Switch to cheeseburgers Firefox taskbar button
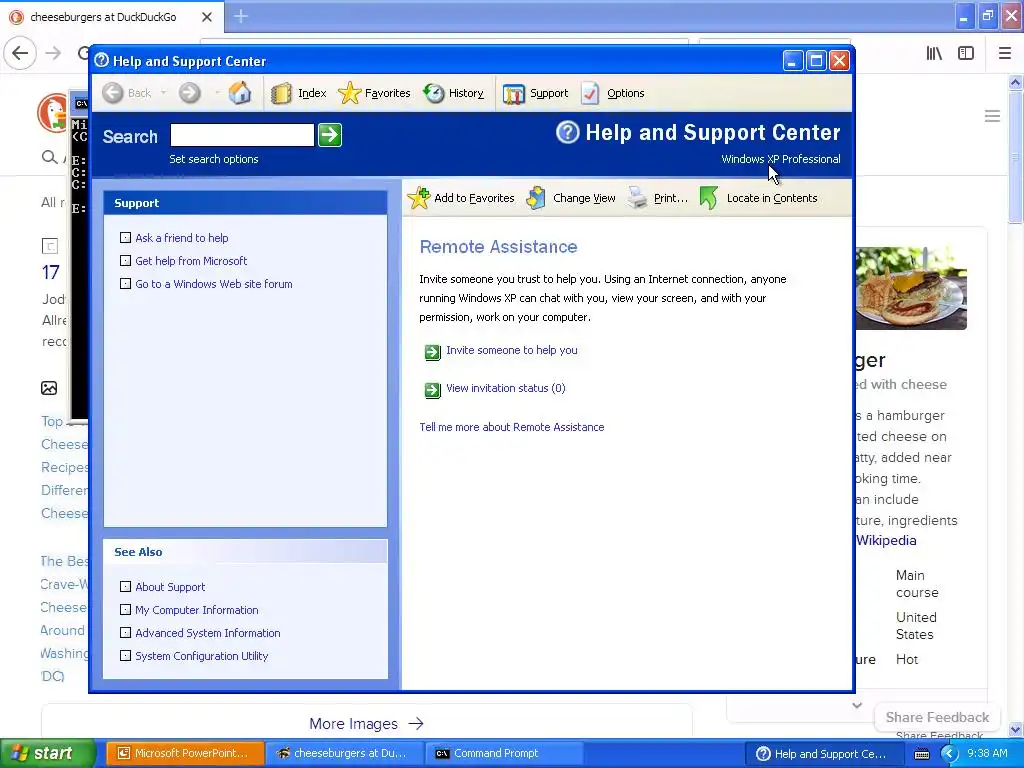The height and width of the screenshot is (768, 1024). [344, 753]
